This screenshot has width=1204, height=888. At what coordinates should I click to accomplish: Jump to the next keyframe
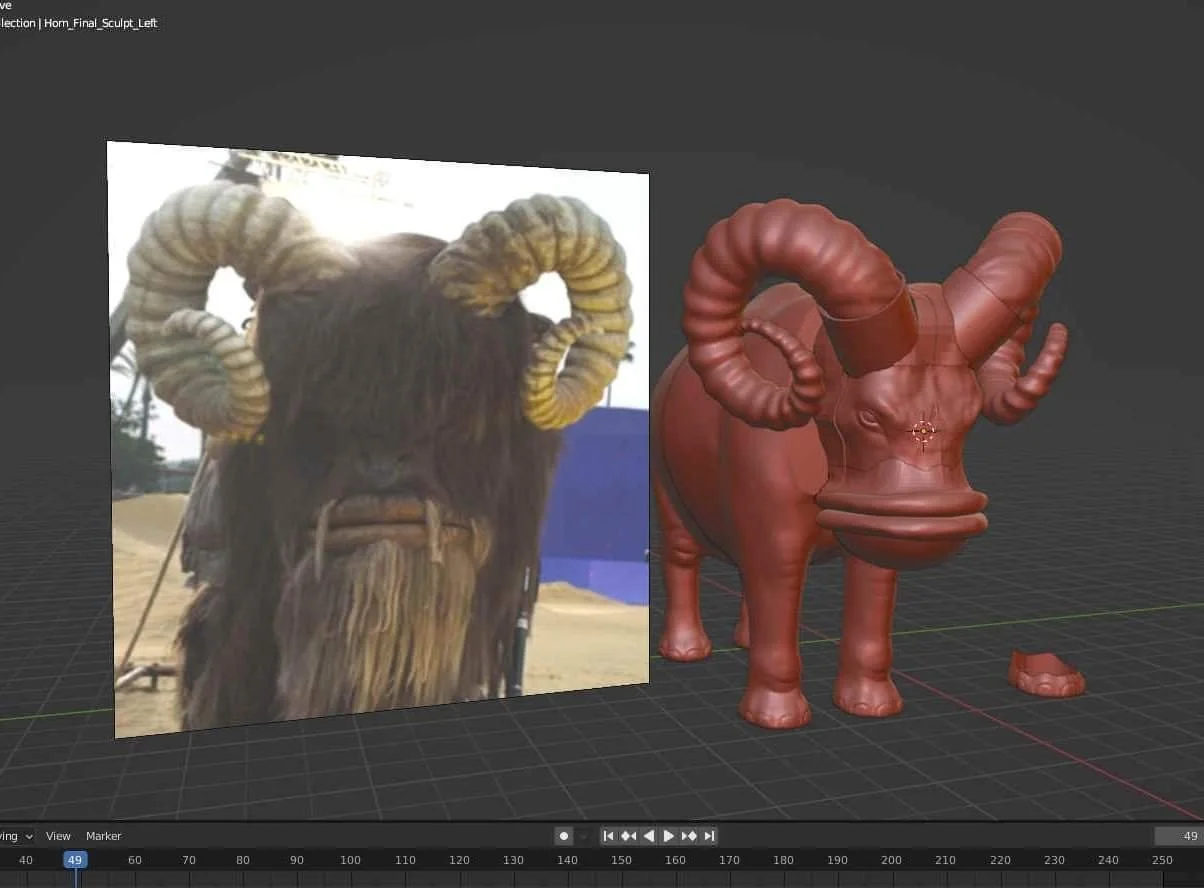coord(688,836)
